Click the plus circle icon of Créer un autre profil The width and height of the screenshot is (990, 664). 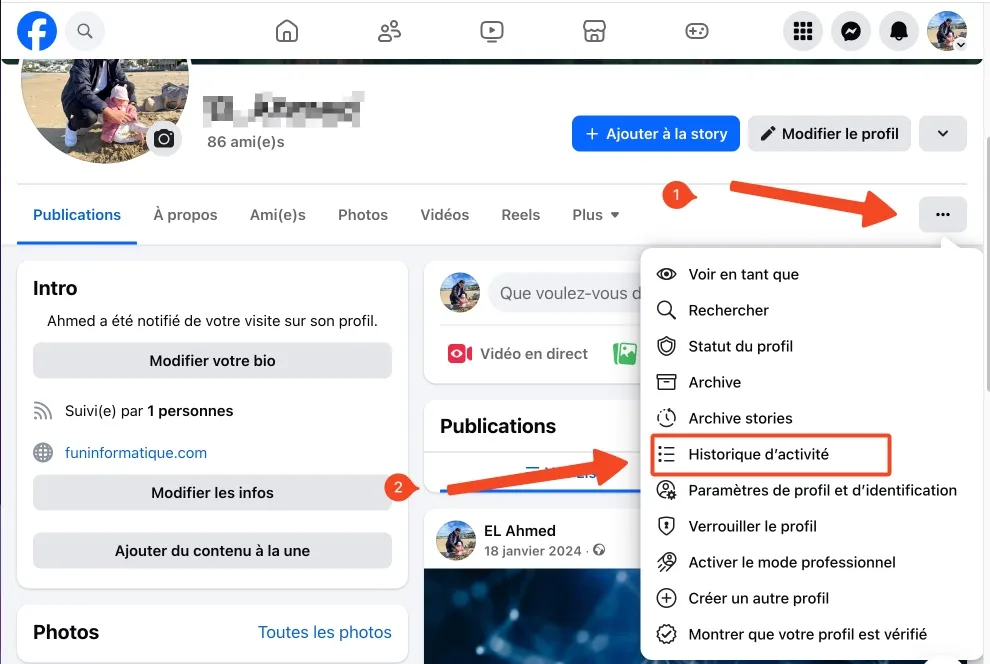click(x=666, y=598)
